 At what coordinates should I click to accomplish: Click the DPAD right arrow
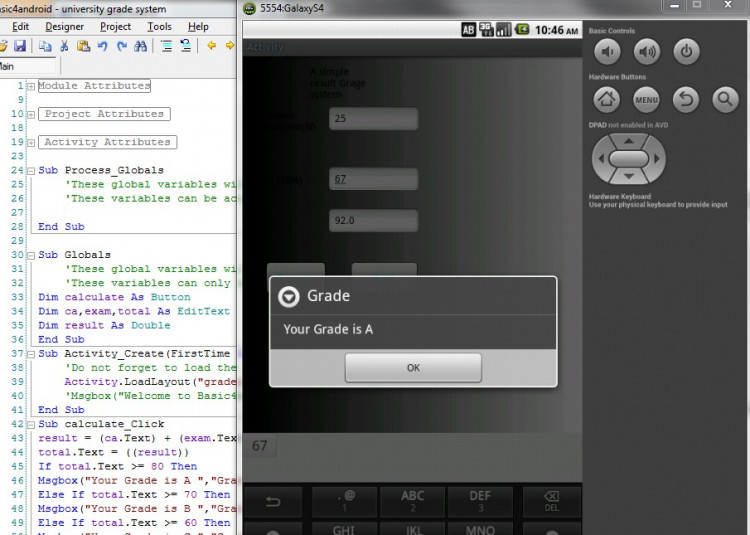tap(657, 159)
